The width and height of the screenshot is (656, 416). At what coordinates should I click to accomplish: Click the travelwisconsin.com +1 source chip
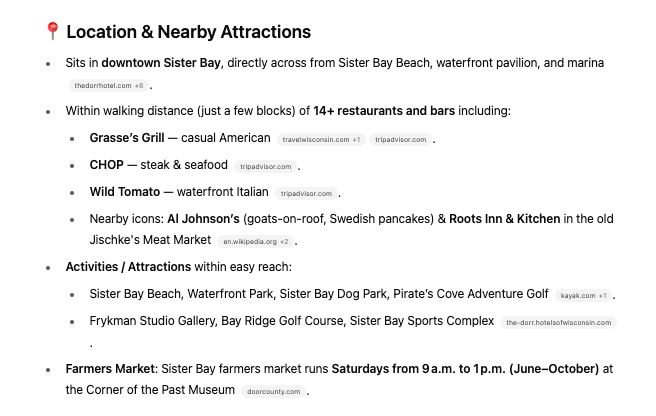321,140
